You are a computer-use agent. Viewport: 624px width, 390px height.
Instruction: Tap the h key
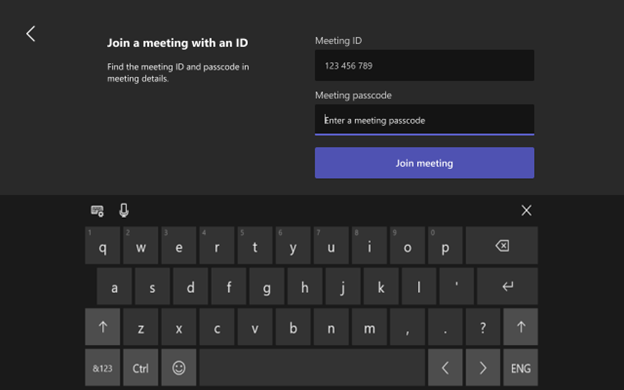[305, 286]
